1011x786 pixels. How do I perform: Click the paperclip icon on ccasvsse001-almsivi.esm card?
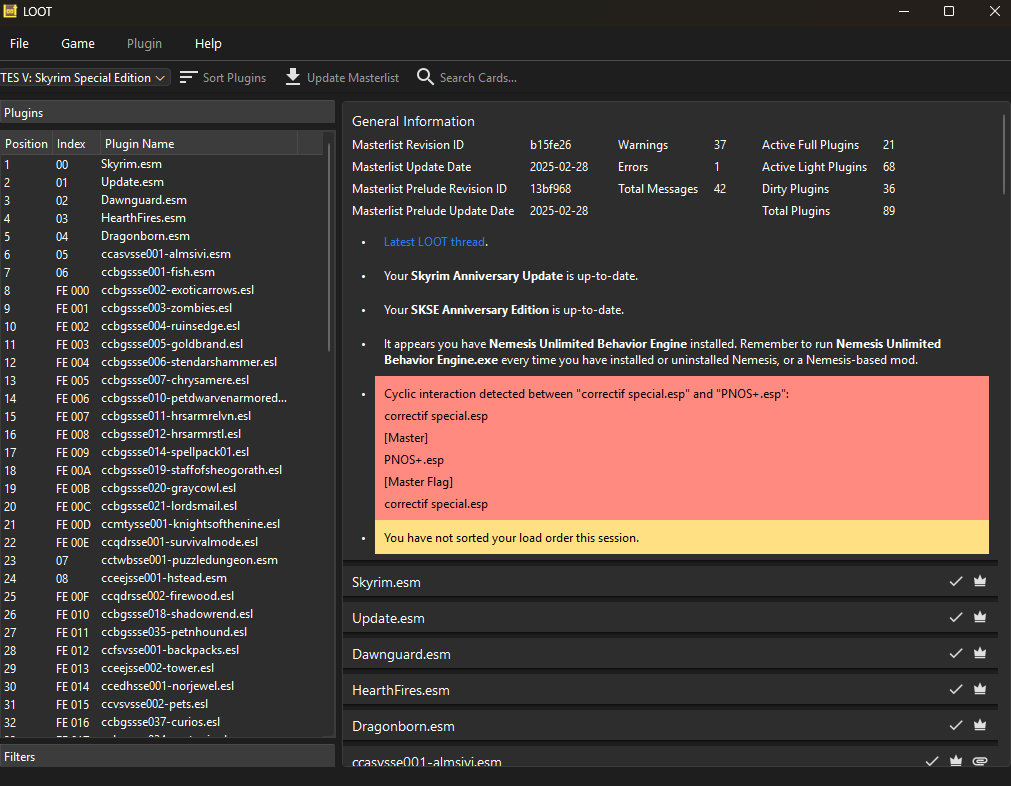click(980, 761)
